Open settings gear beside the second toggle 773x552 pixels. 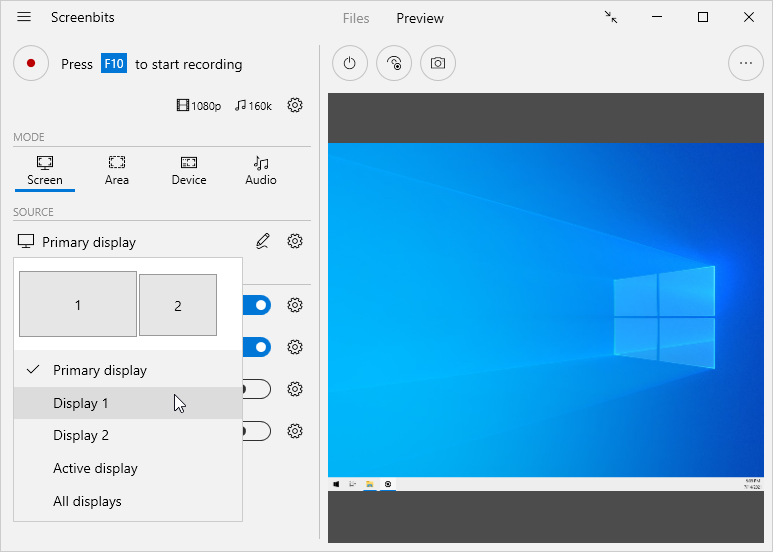[x=295, y=347]
